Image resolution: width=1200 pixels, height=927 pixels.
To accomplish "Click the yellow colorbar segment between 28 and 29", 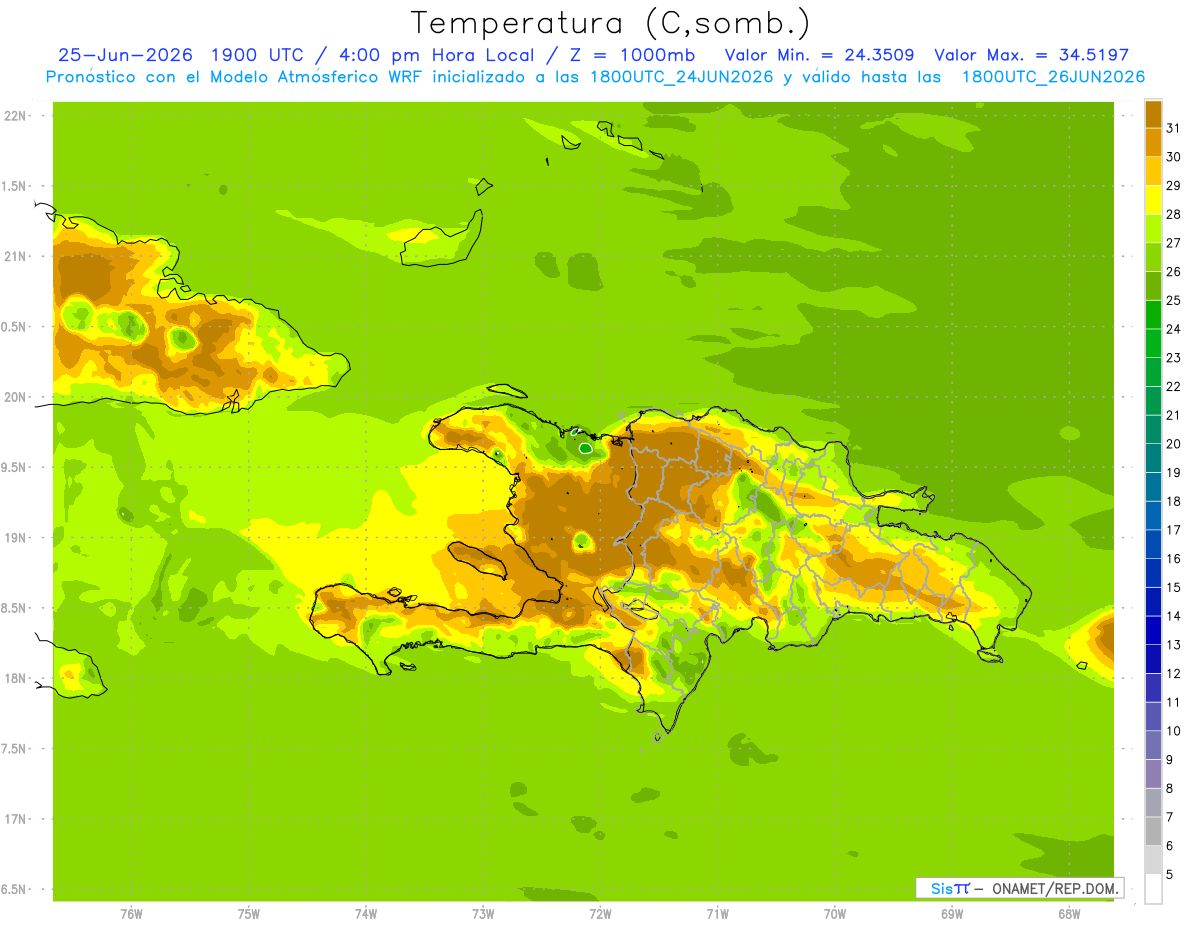I will [x=1153, y=199].
